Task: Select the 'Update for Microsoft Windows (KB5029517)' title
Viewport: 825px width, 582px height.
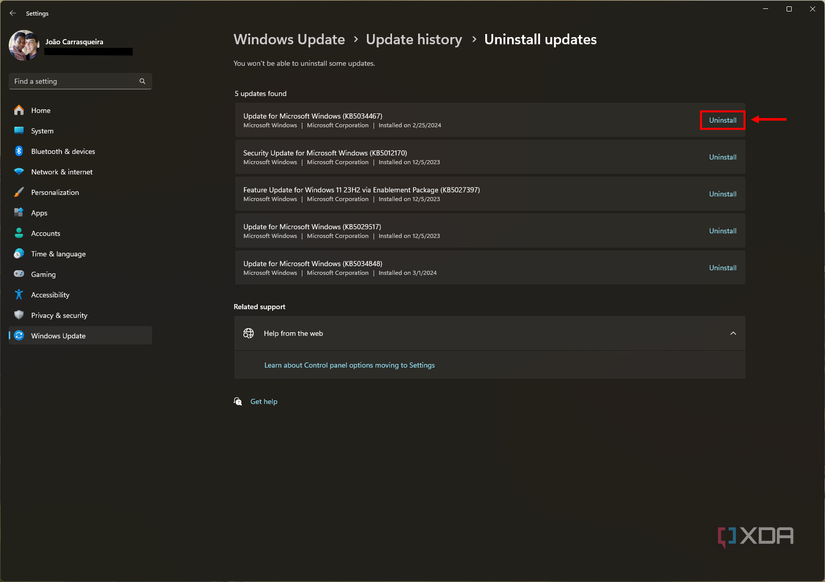Action: [x=312, y=226]
